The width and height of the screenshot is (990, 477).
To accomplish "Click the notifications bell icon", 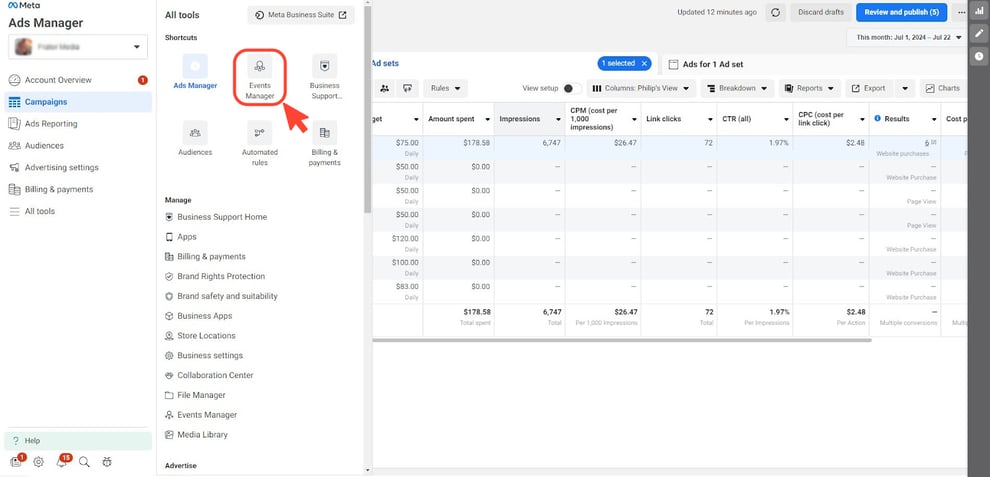I will [x=61, y=462].
